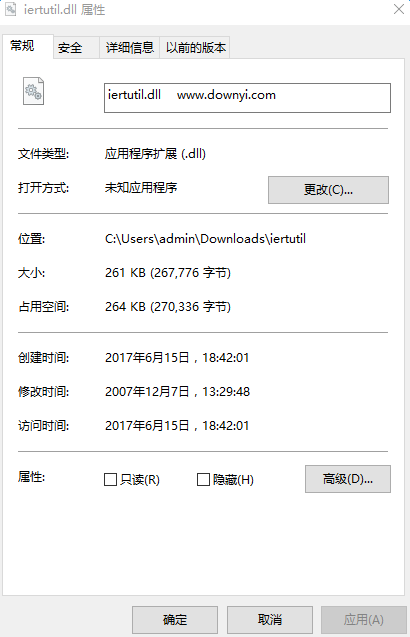Close the iertutil.dll properties dialog

[x=399, y=9]
